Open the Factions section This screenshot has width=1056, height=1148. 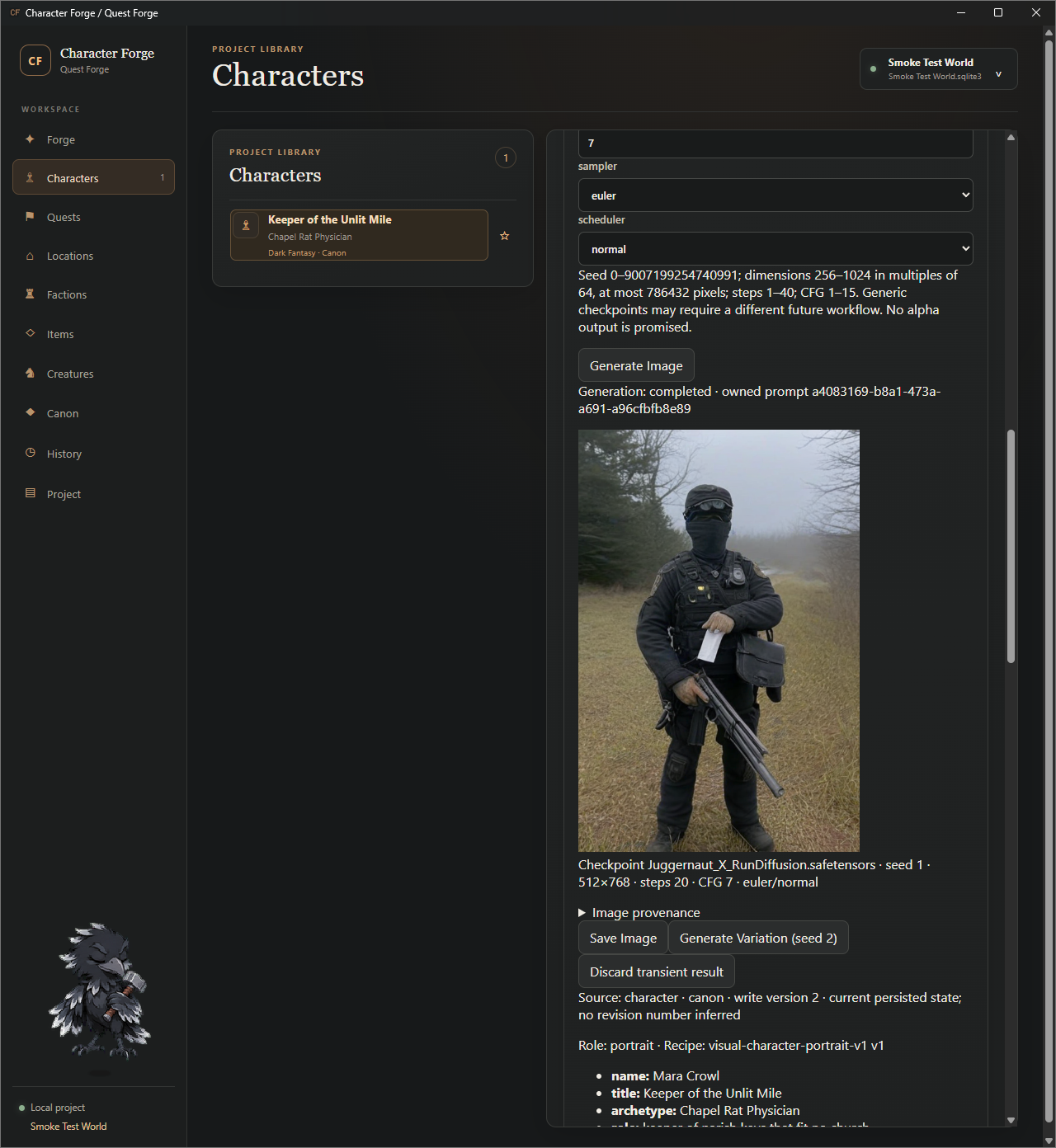tap(93, 294)
